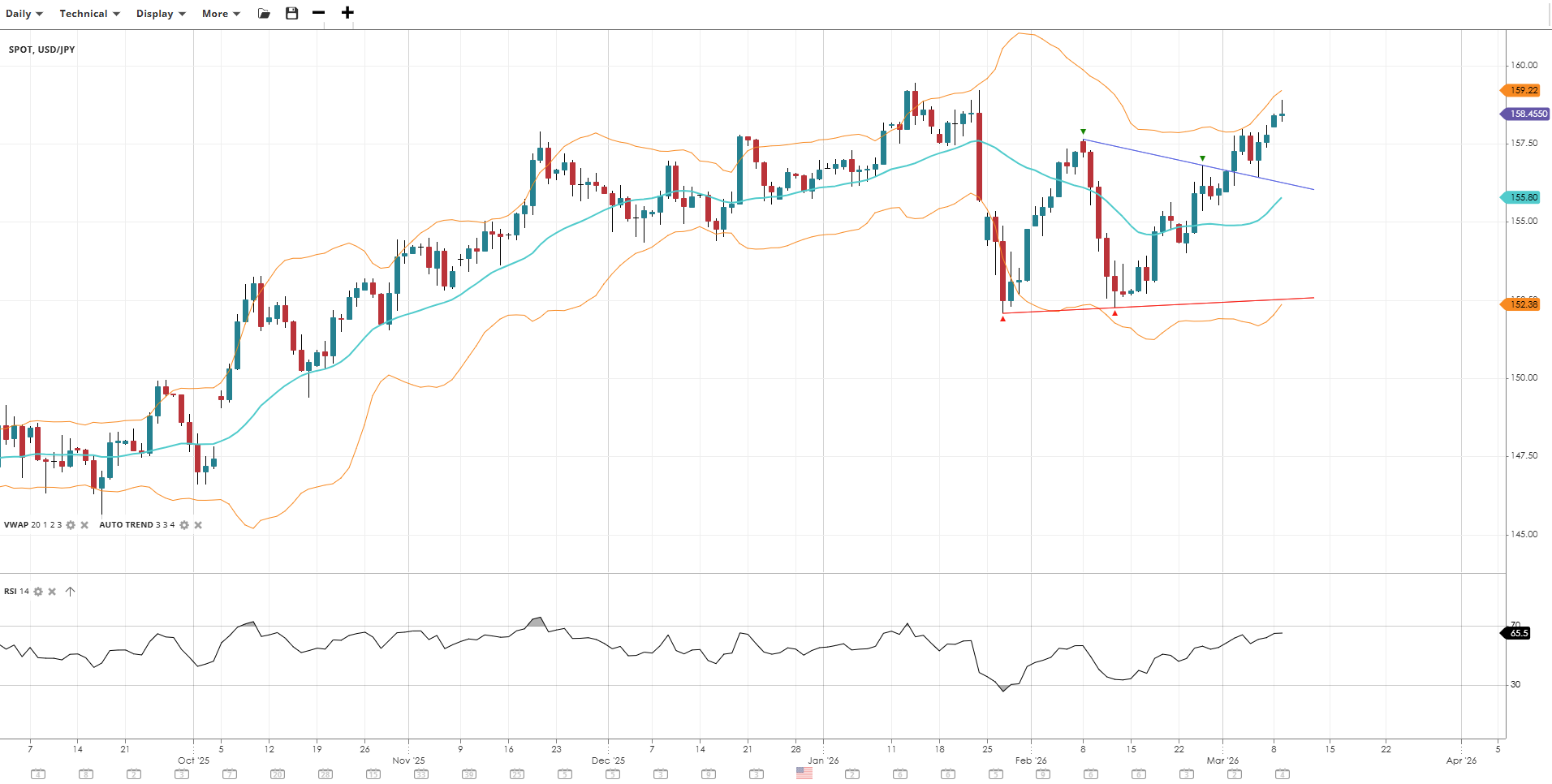Click the save chart floppy icon

(x=292, y=13)
